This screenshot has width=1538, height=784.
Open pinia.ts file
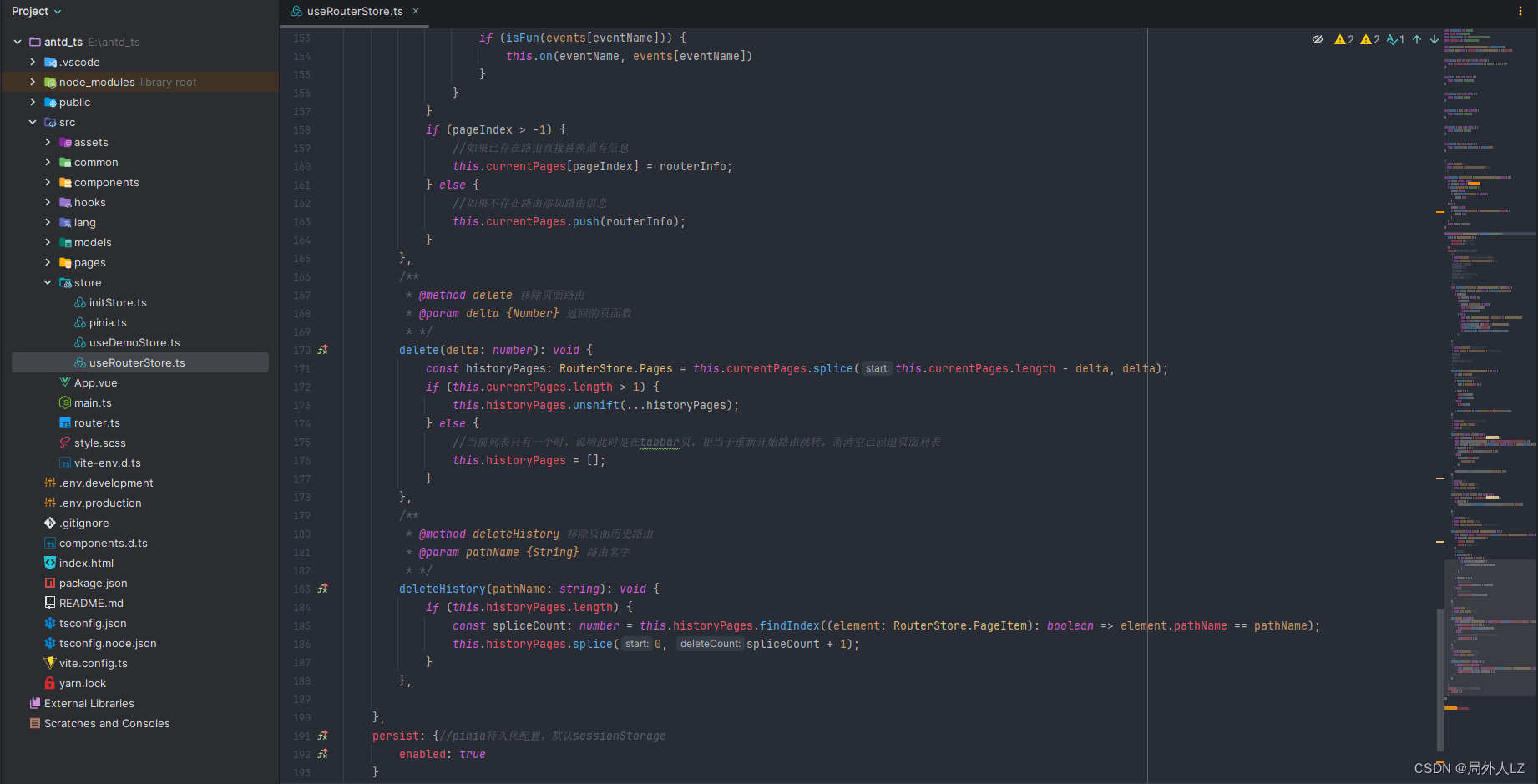[x=108, y=322]
